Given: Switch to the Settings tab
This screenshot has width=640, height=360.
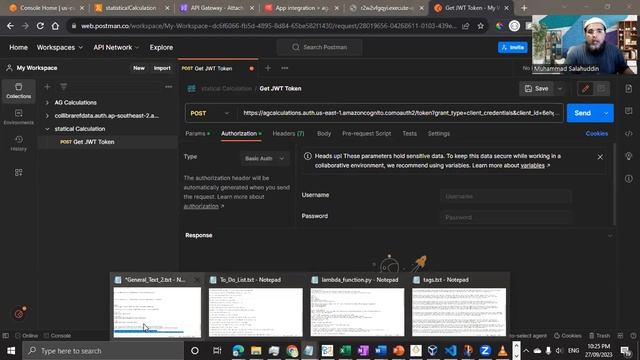Looking at the screenshot, I should pos(438,133).
